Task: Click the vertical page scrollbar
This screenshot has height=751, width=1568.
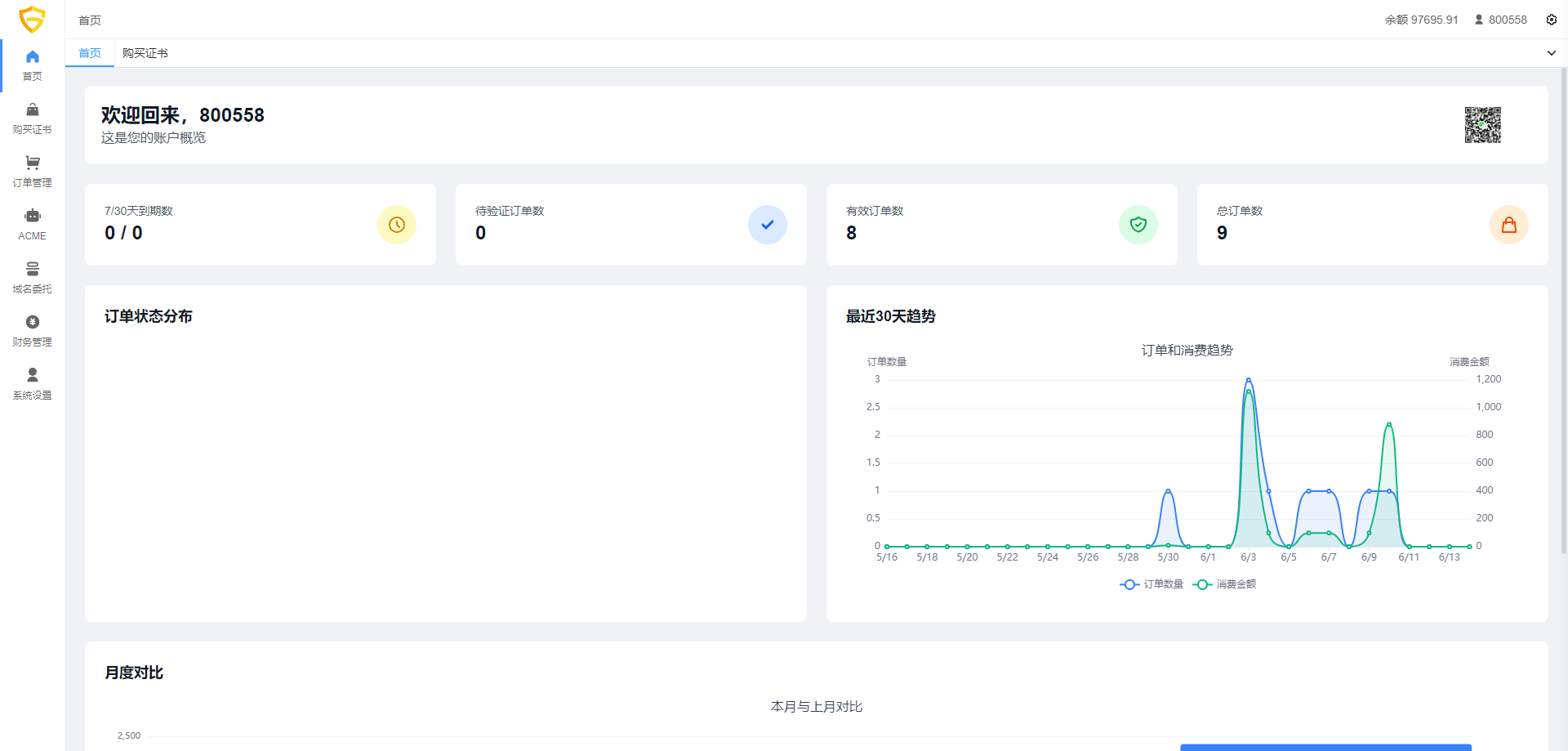Action: (1564, 311)
